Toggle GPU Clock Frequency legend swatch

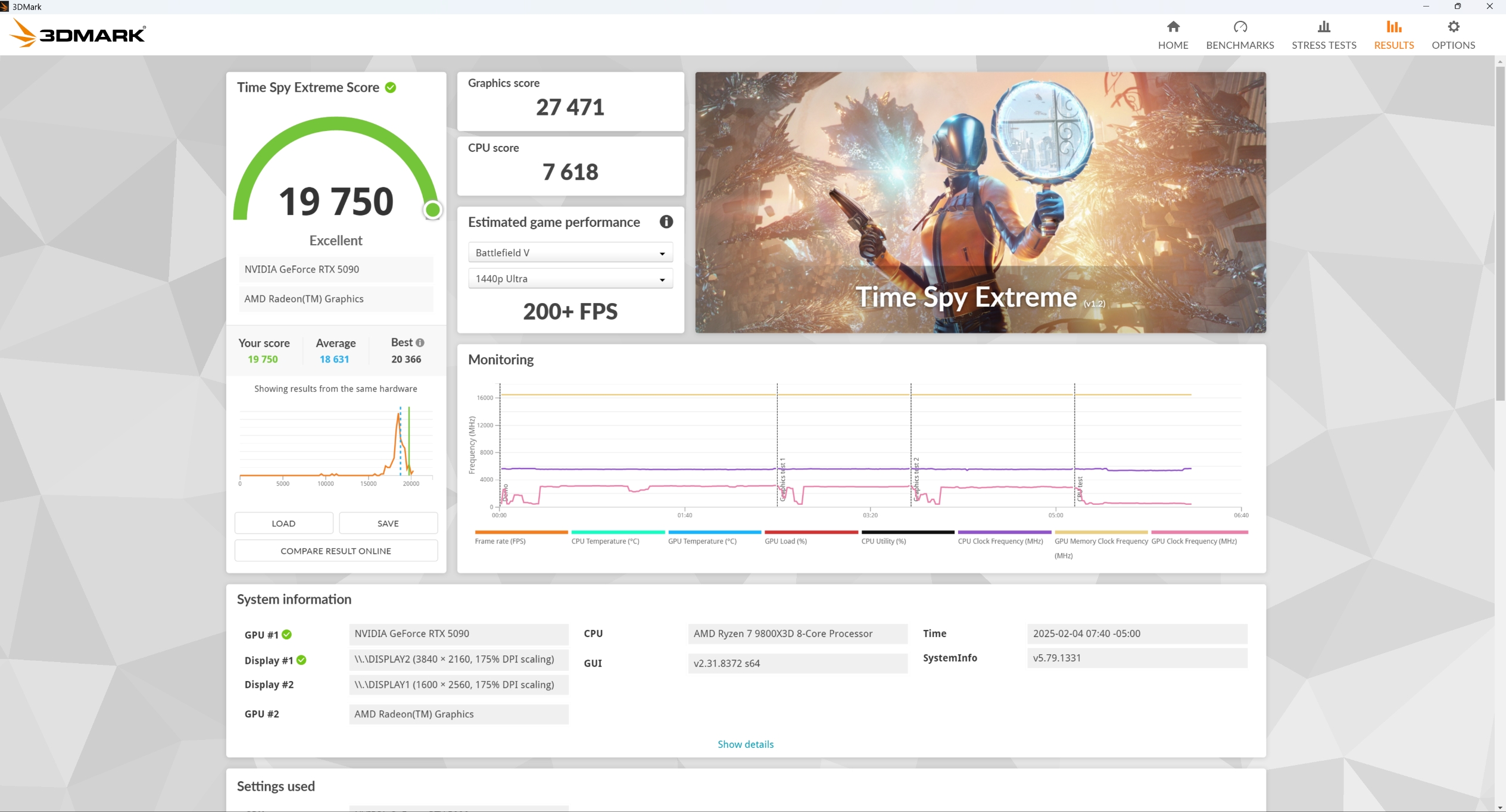tap(1199, 532)
